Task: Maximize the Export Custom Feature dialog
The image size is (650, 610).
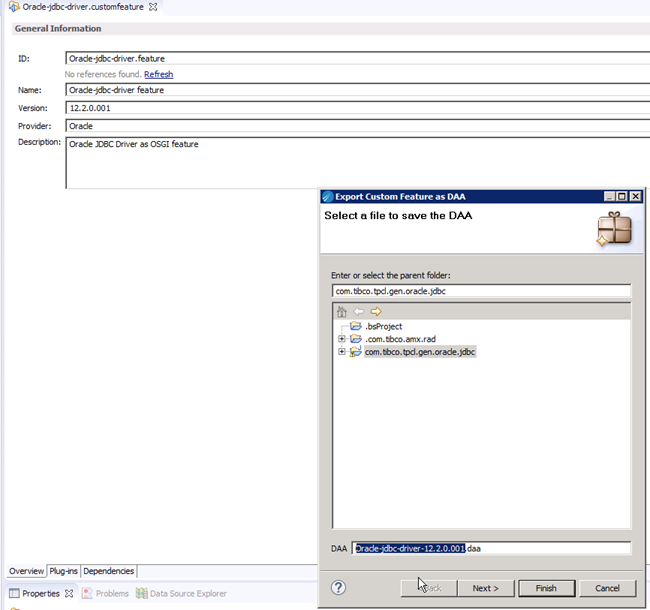Action: click(x=622, y=196)
